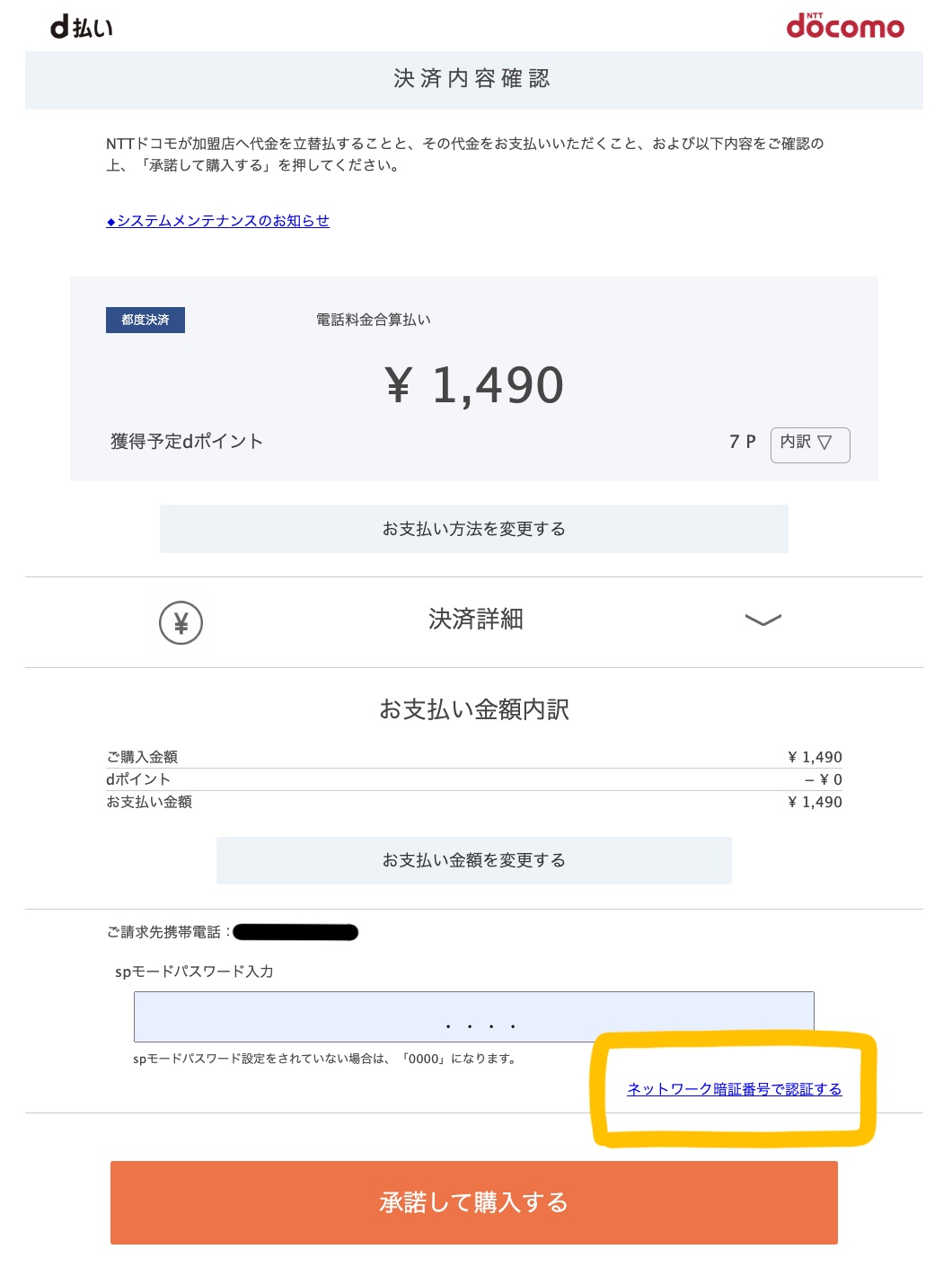Click the 都度決済 badge

[145, 320]
